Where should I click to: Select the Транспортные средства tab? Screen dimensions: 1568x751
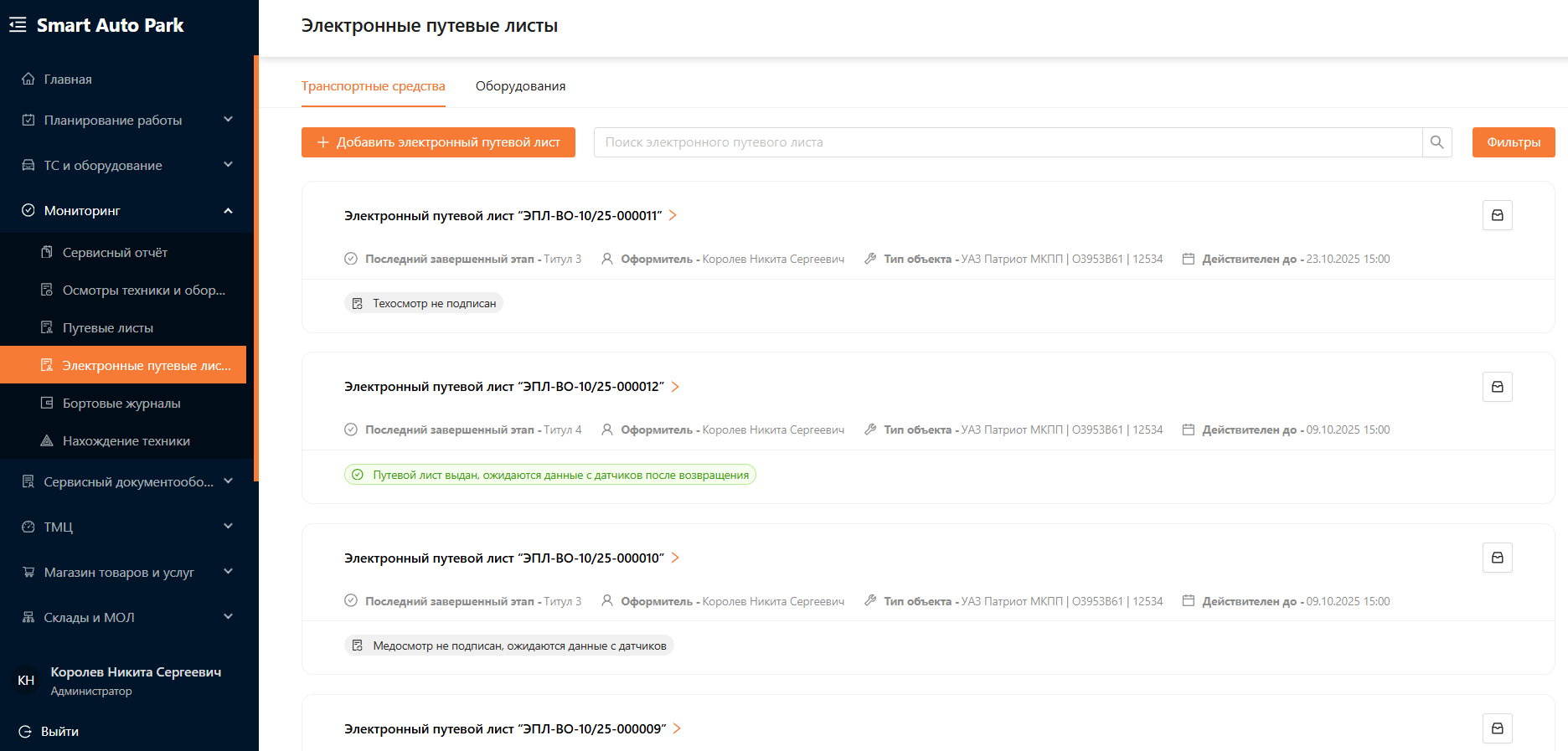click(x=373, y=86)
